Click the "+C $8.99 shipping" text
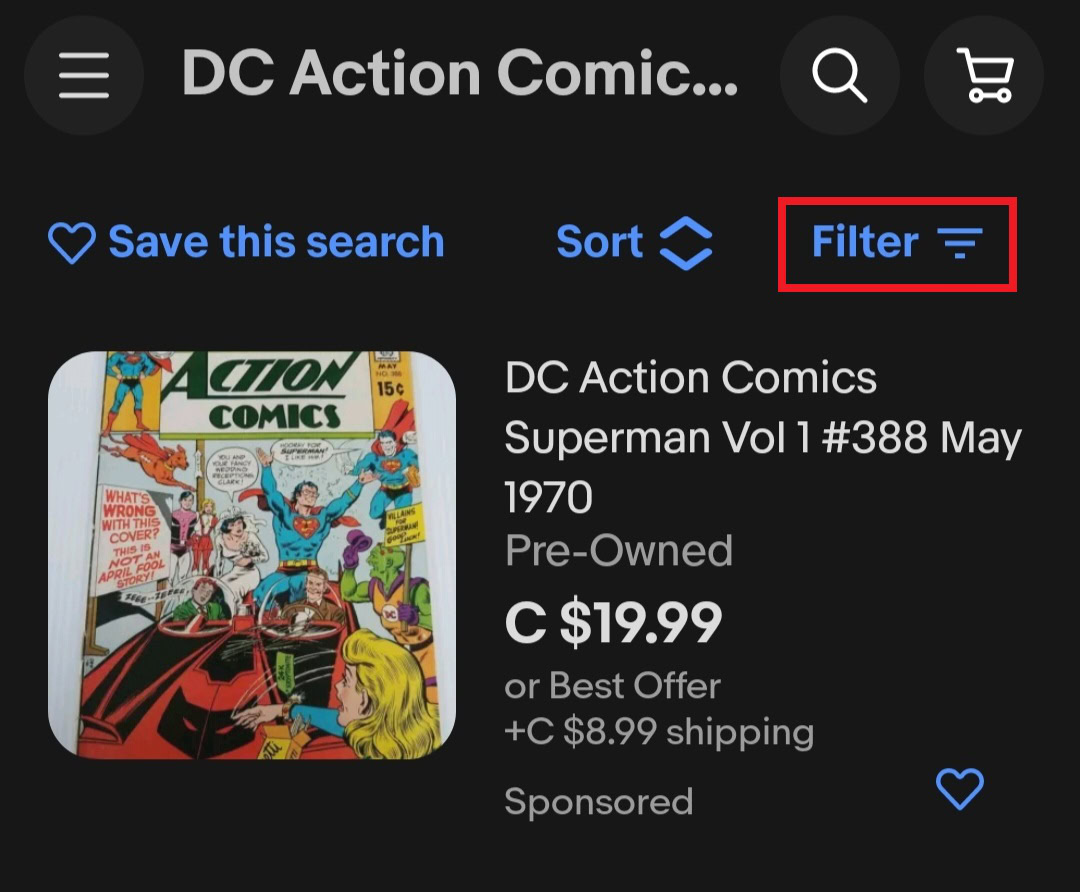 [659, 732]
